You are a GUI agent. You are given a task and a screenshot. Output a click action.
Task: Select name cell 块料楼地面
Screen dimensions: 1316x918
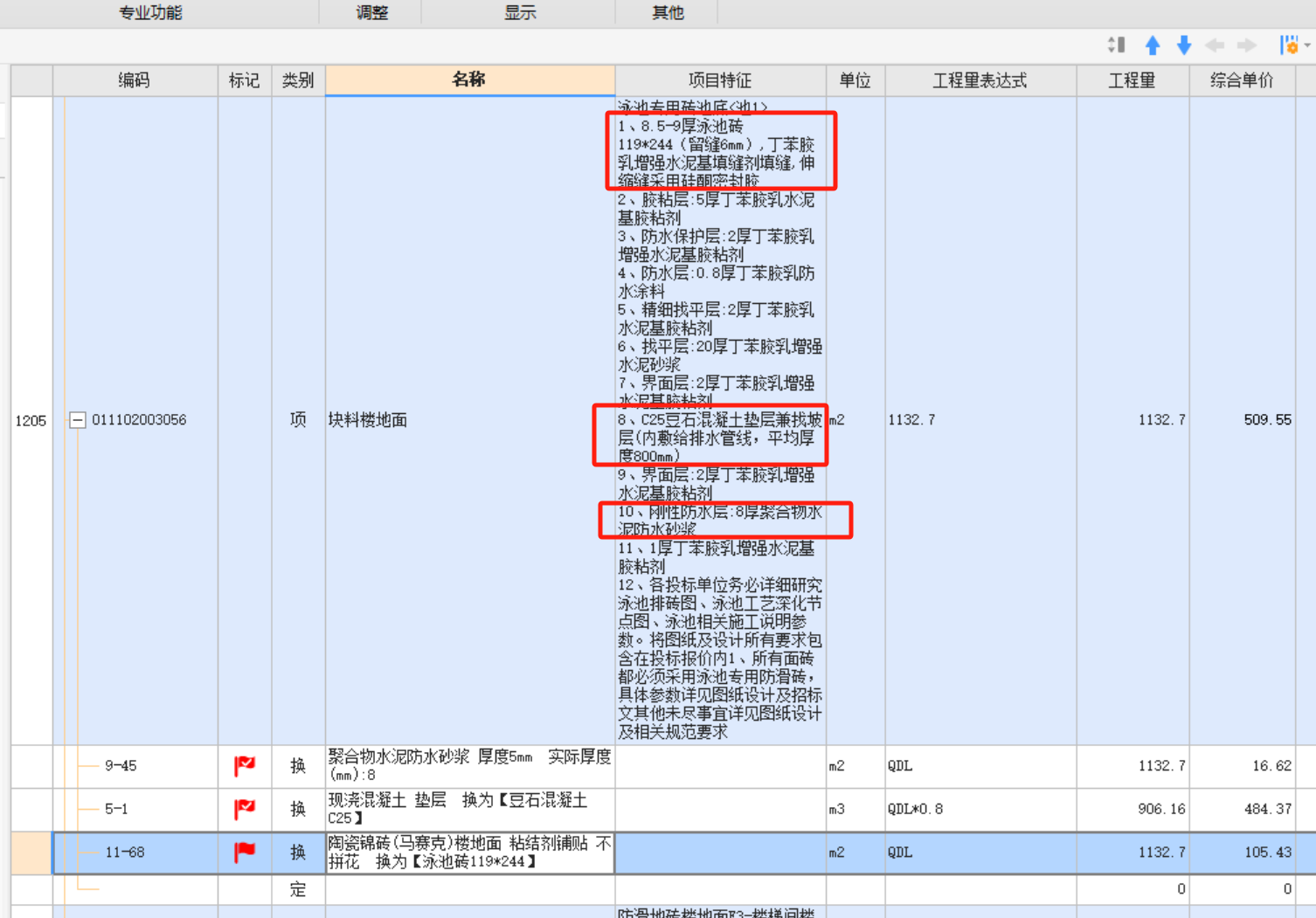[470, 420]
